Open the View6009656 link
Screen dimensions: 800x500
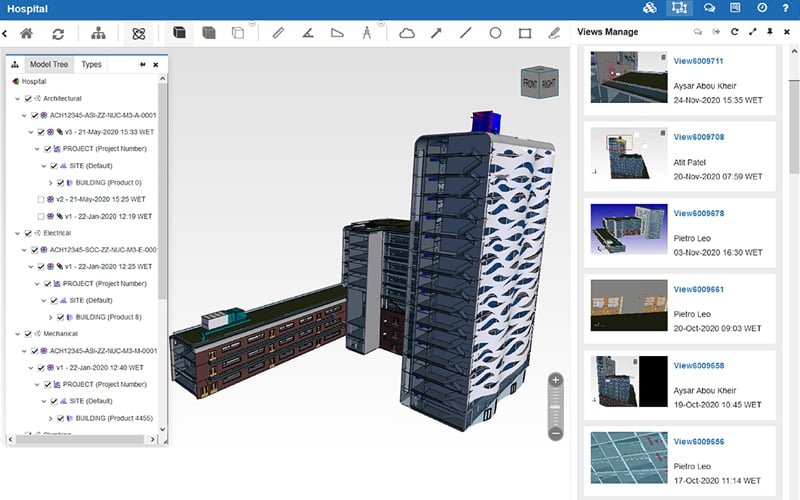click(698, 441)
